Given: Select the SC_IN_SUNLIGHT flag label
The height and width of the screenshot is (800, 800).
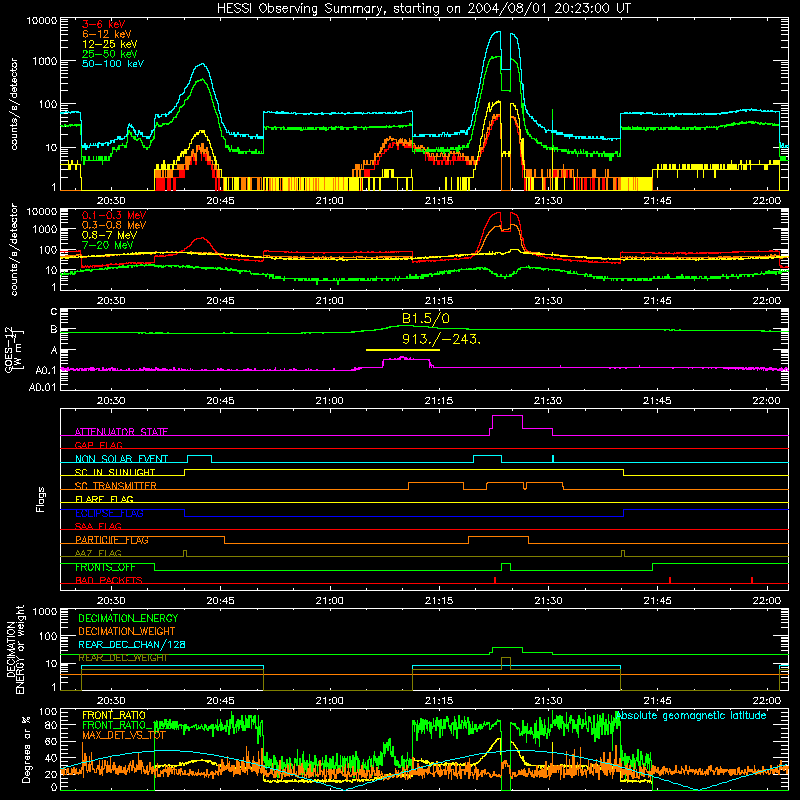Looking at the screenshot, I should click(x=115, y=472).
